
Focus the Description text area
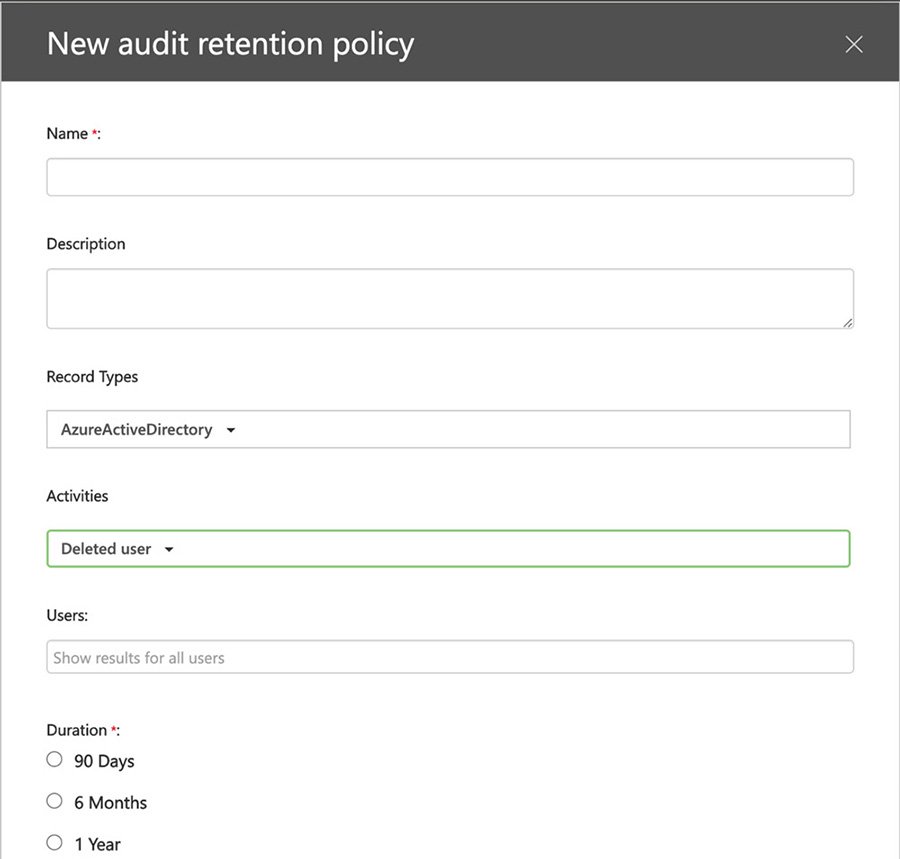click(450, 297)
